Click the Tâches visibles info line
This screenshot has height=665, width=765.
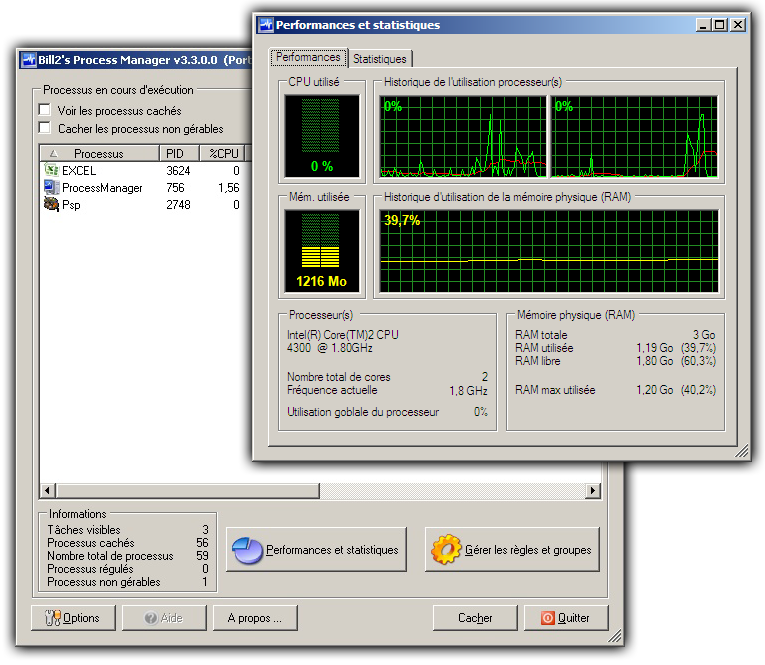pyautogui.click(x=128, y=530)
